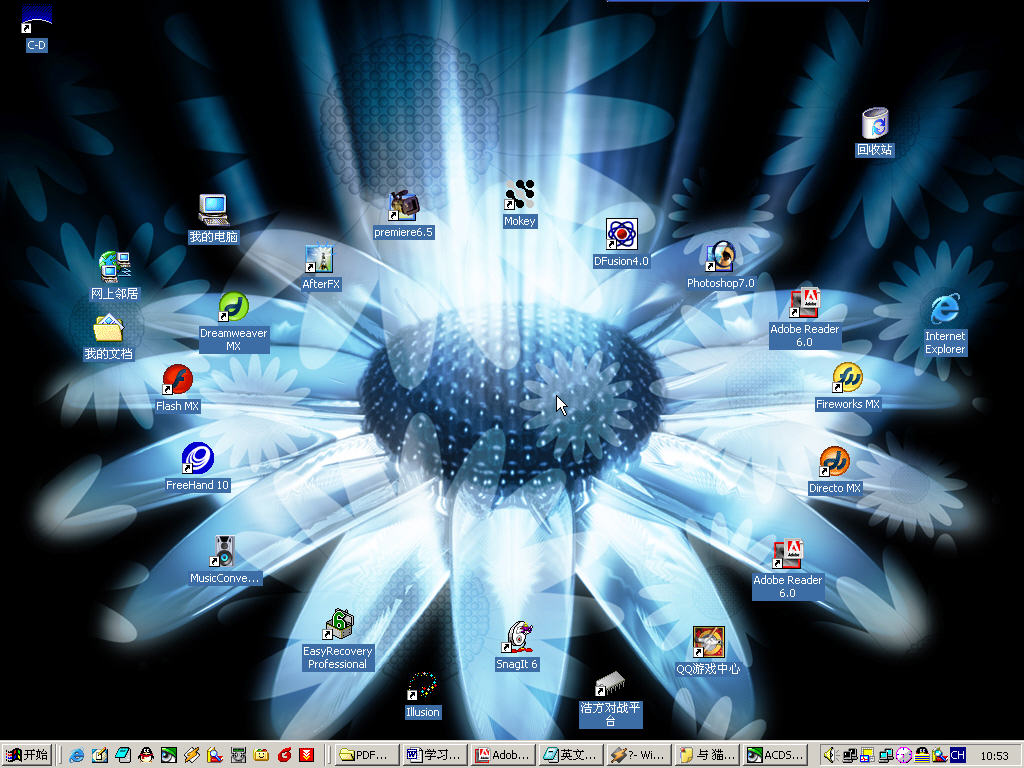
Task: Select the SnagIt 6 shortcut
Action: click(517, 646)
